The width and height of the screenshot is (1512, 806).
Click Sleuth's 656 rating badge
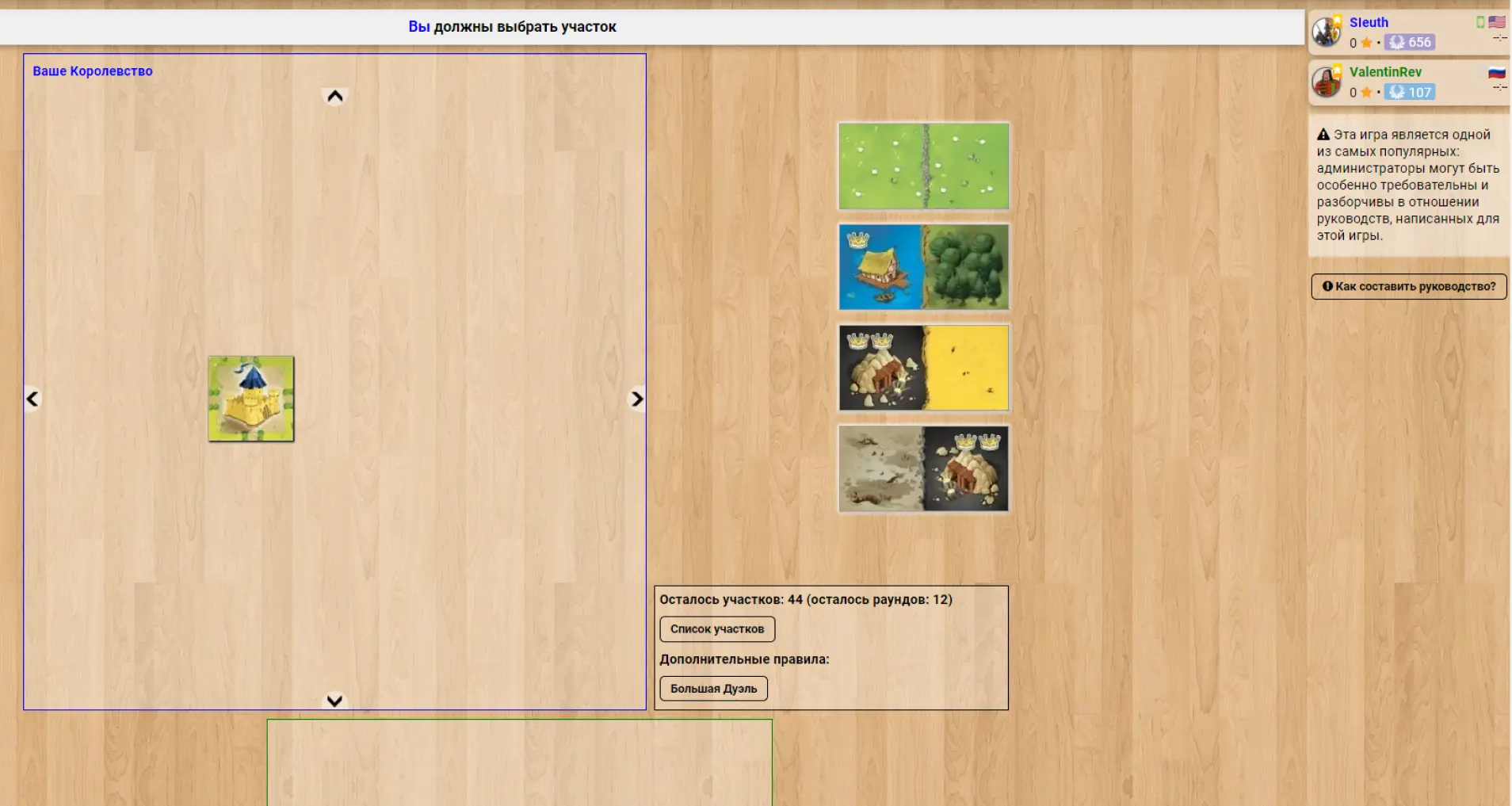[1411, 43]
